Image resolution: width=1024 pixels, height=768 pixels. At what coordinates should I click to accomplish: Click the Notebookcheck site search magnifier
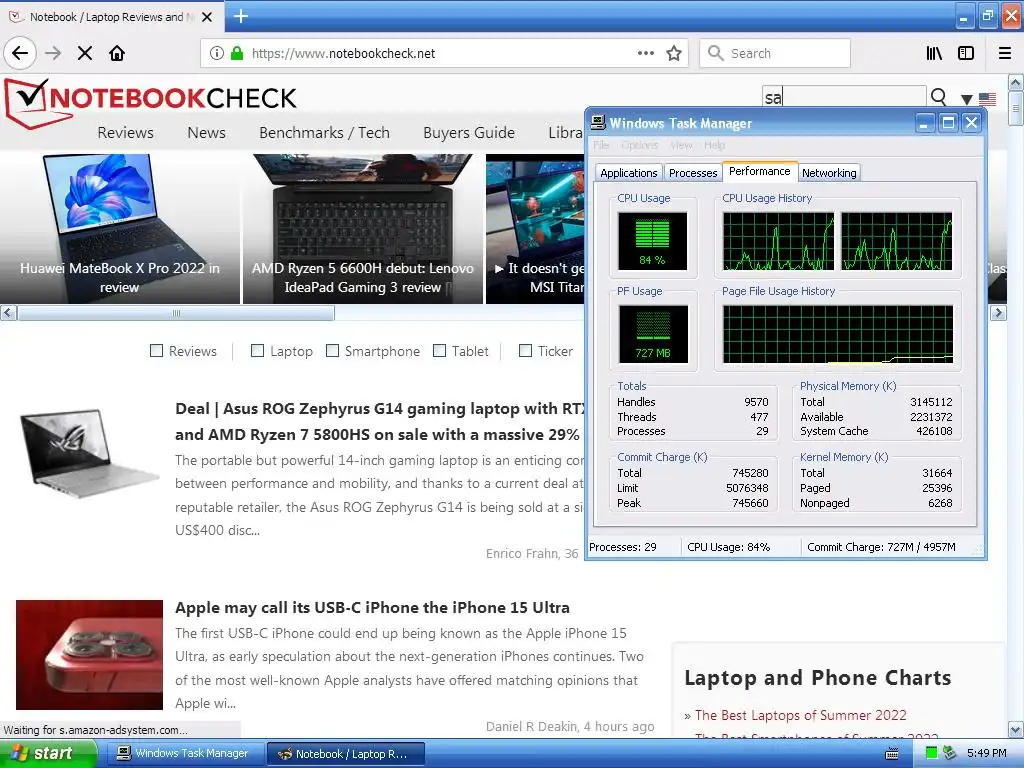[938, 97]
